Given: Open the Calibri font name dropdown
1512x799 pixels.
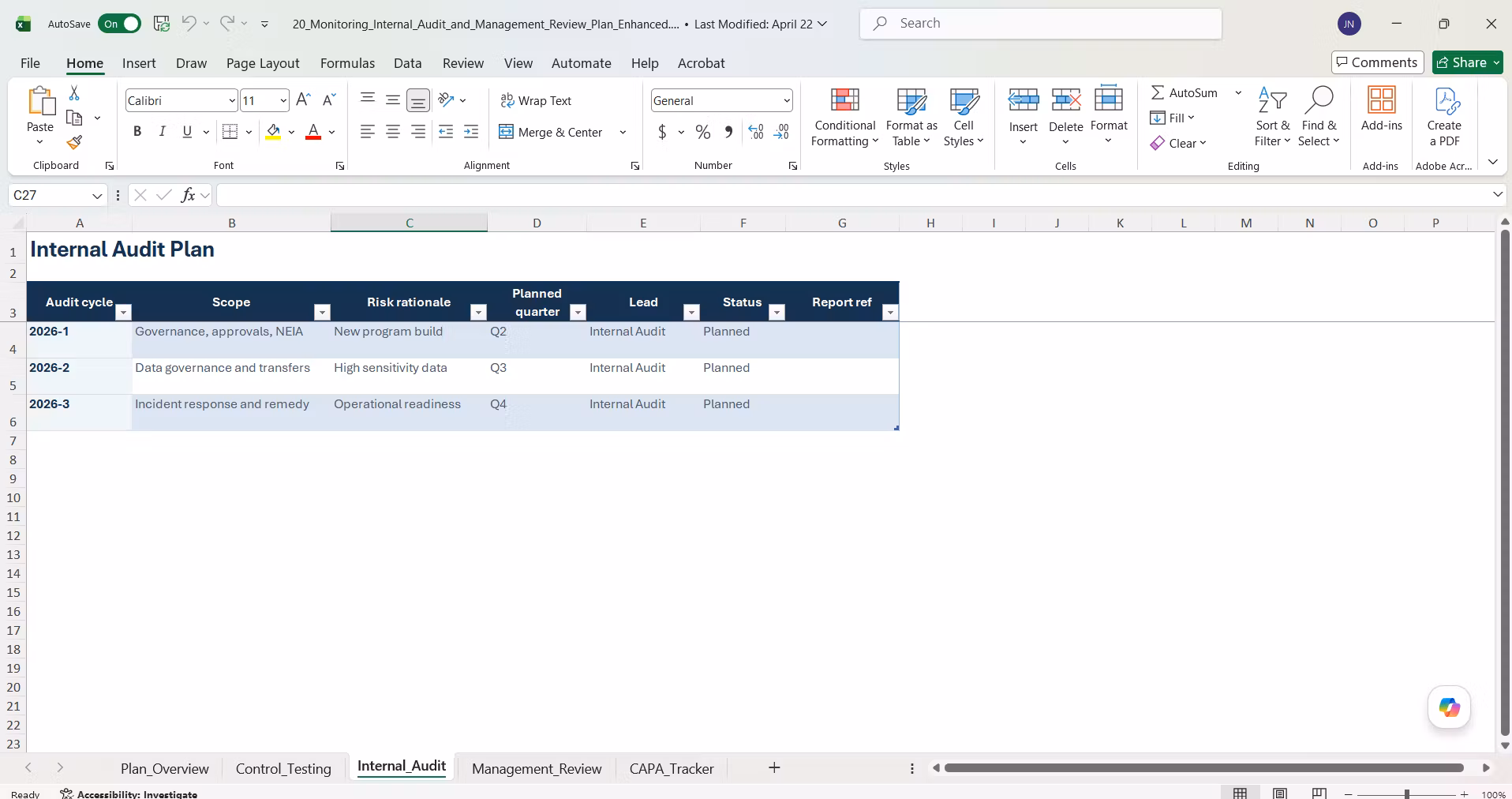Looking at the screenshot, I should (x=232, y=100).
